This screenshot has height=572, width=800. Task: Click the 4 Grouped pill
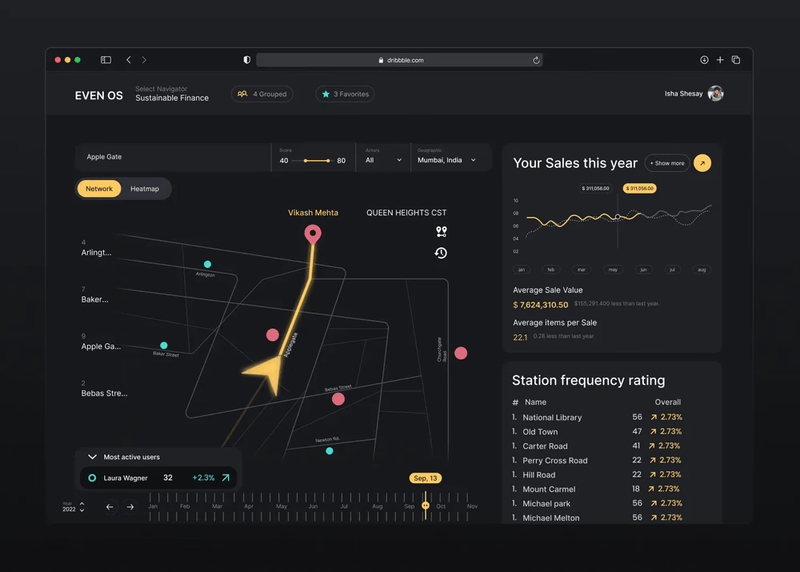click(x=262, y=94)
